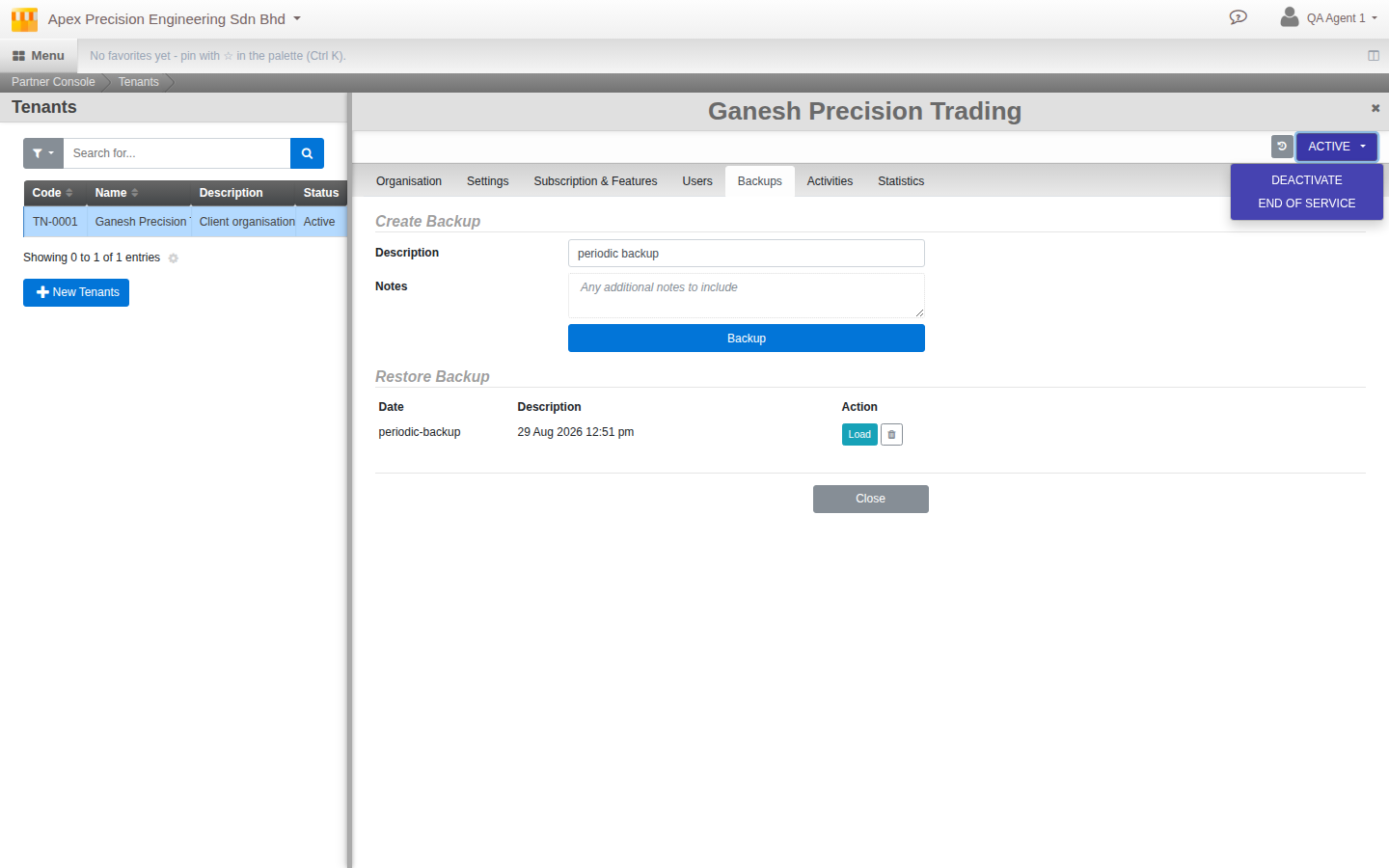Click the search magnifier button
The width and height of the screenshot is (1389, 868).
307,153
